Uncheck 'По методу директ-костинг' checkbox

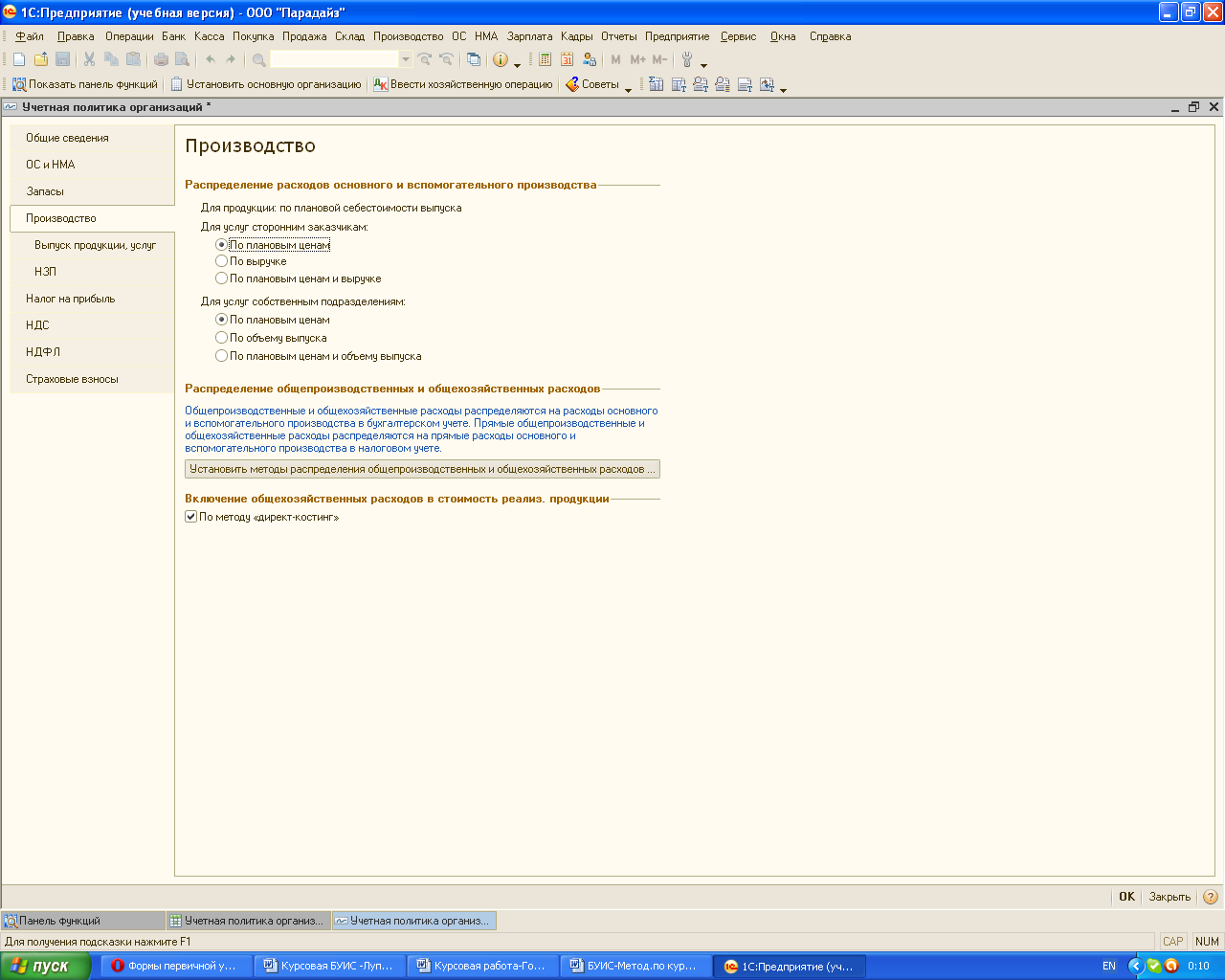tap(191, 517)
